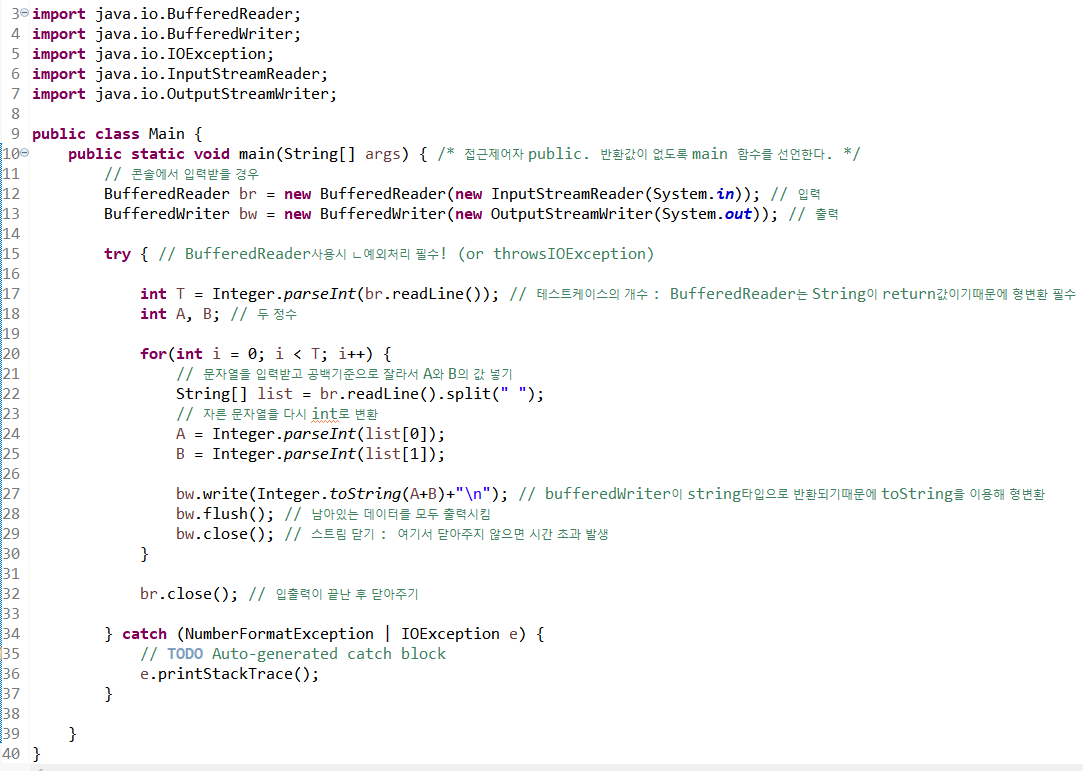Click 'e.printStackTrace();' on line 36
This screenshot has width=1083, height=771.
229,674
